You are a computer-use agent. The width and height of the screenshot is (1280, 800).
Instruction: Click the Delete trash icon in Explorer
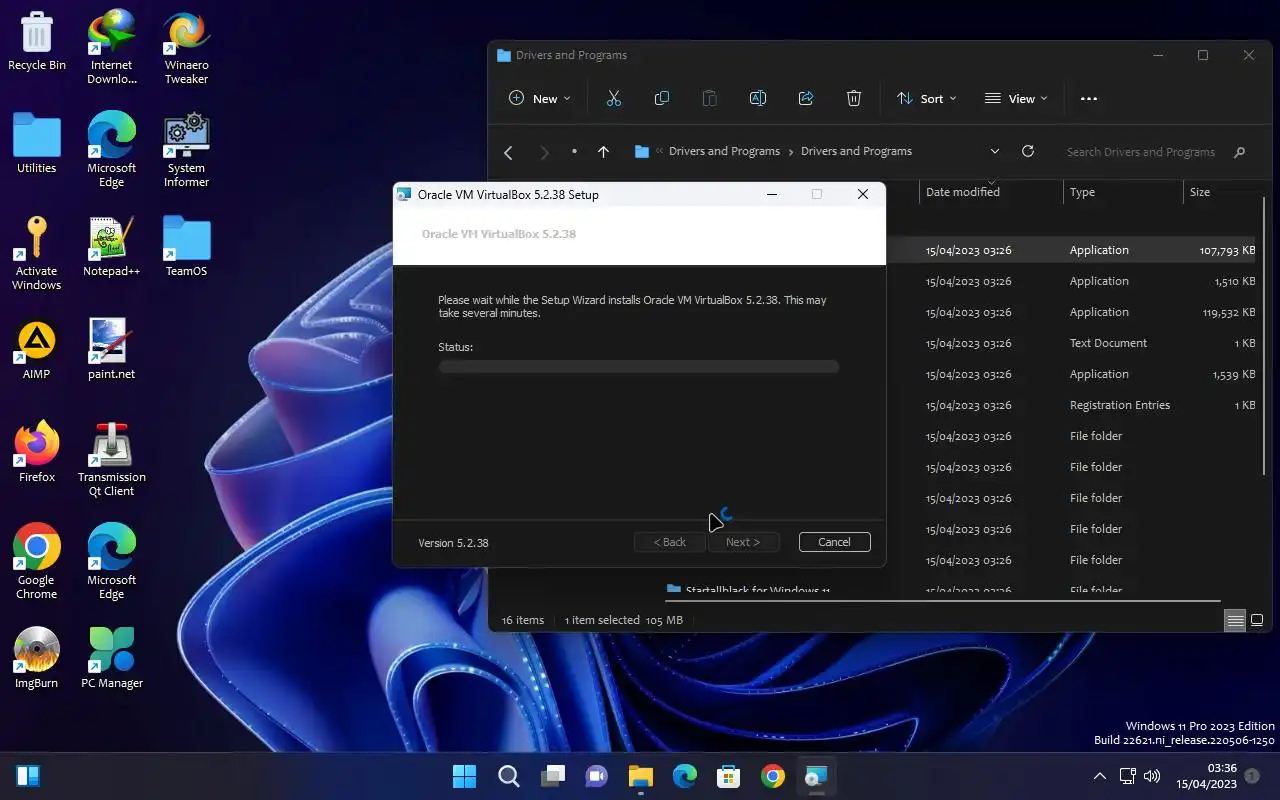[854, 98]
